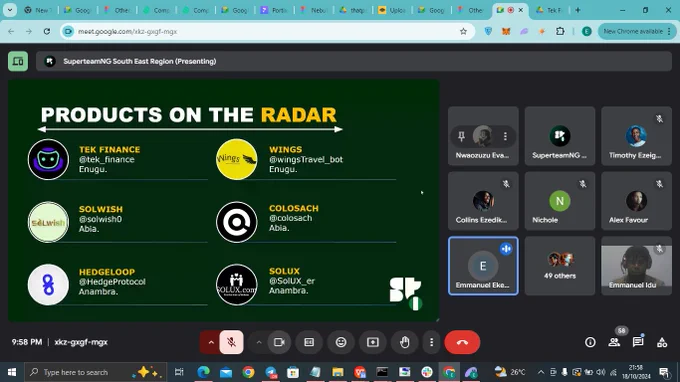Open the emoji reactions button
Screen dimensions: 680x382
[341, 342]
